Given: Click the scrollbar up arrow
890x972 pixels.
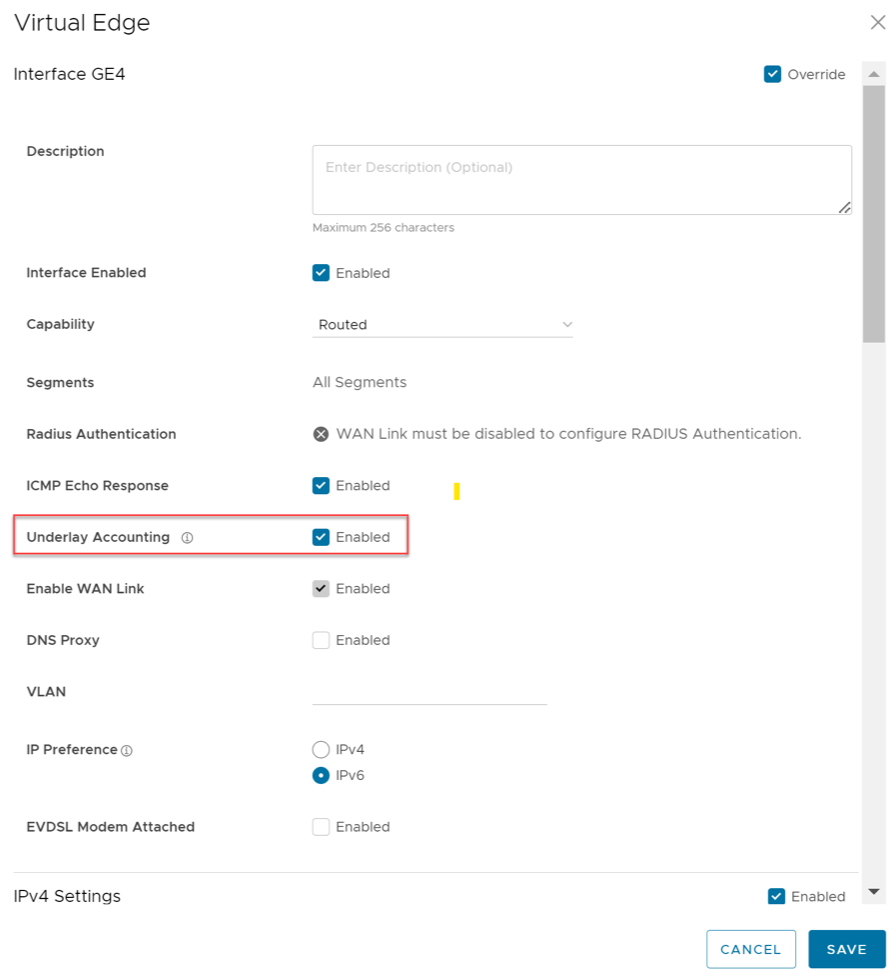Looking at the screenshot, I should click(874, 75).
